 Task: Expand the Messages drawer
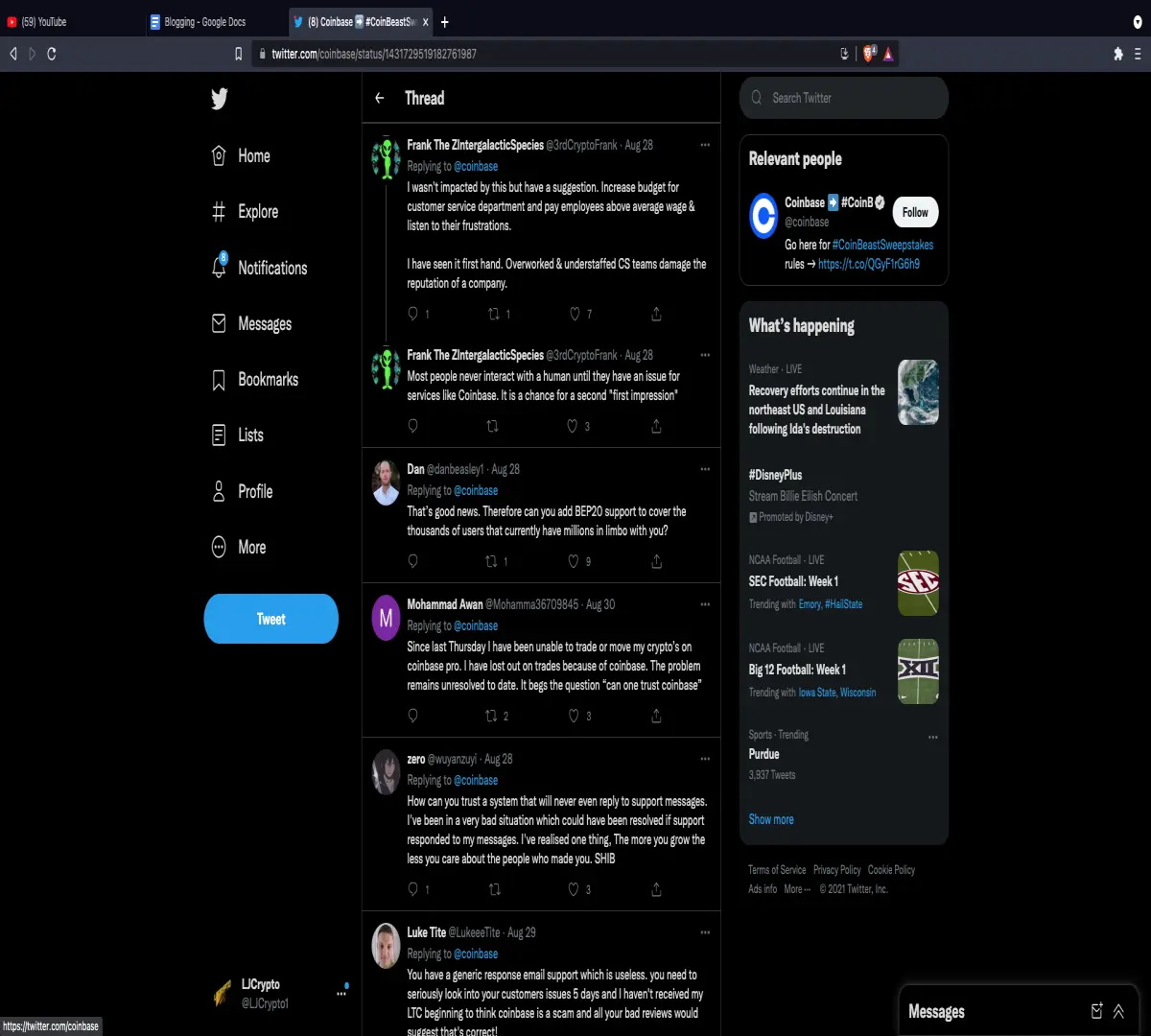click(x=1118, y=1011)
